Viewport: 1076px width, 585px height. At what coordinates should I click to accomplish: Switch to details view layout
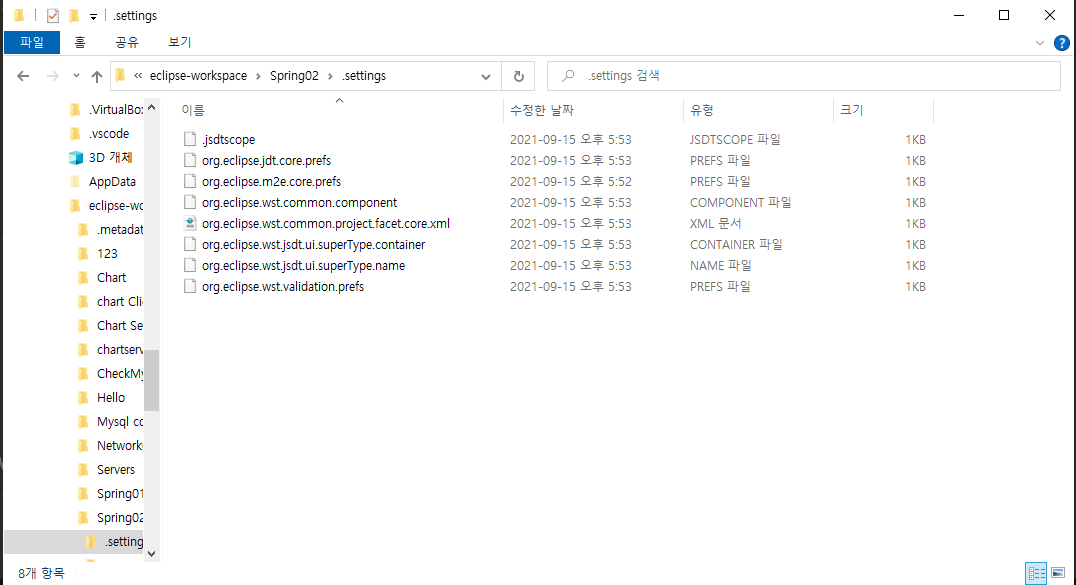(x=1036, y=573)
